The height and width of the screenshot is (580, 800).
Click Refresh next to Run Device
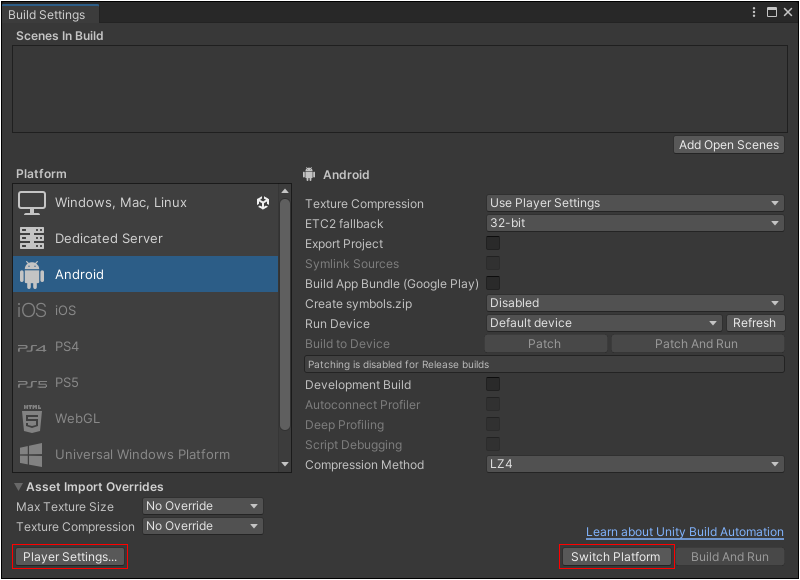click(x=754, y=323)
